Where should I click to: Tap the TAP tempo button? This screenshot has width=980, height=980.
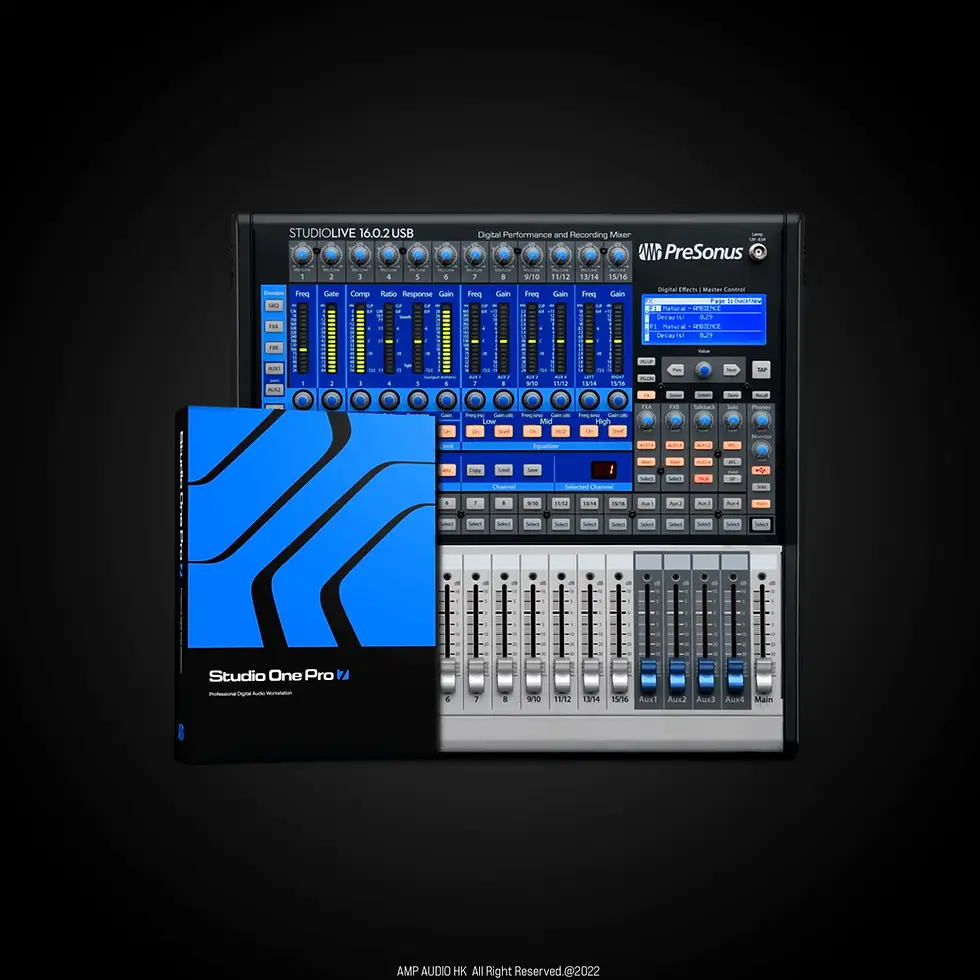761,369
